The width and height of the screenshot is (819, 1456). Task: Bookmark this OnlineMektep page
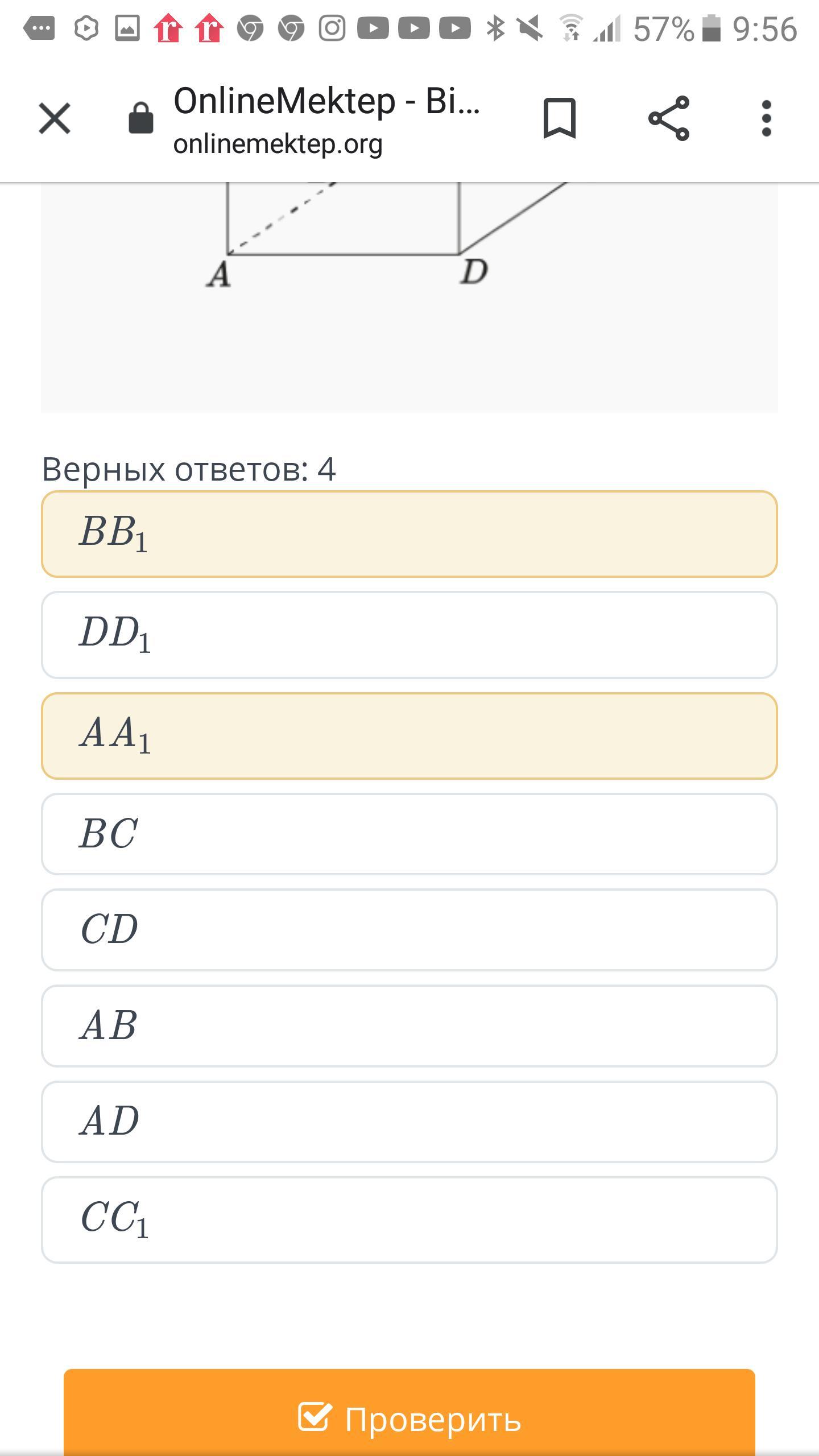pos(560,118)
